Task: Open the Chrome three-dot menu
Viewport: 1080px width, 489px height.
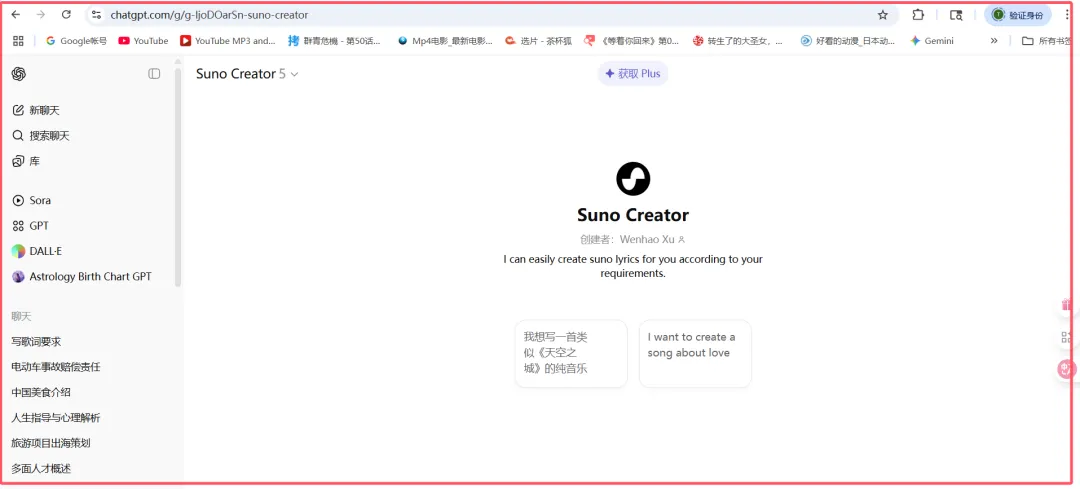Action: click(1069, 14)
